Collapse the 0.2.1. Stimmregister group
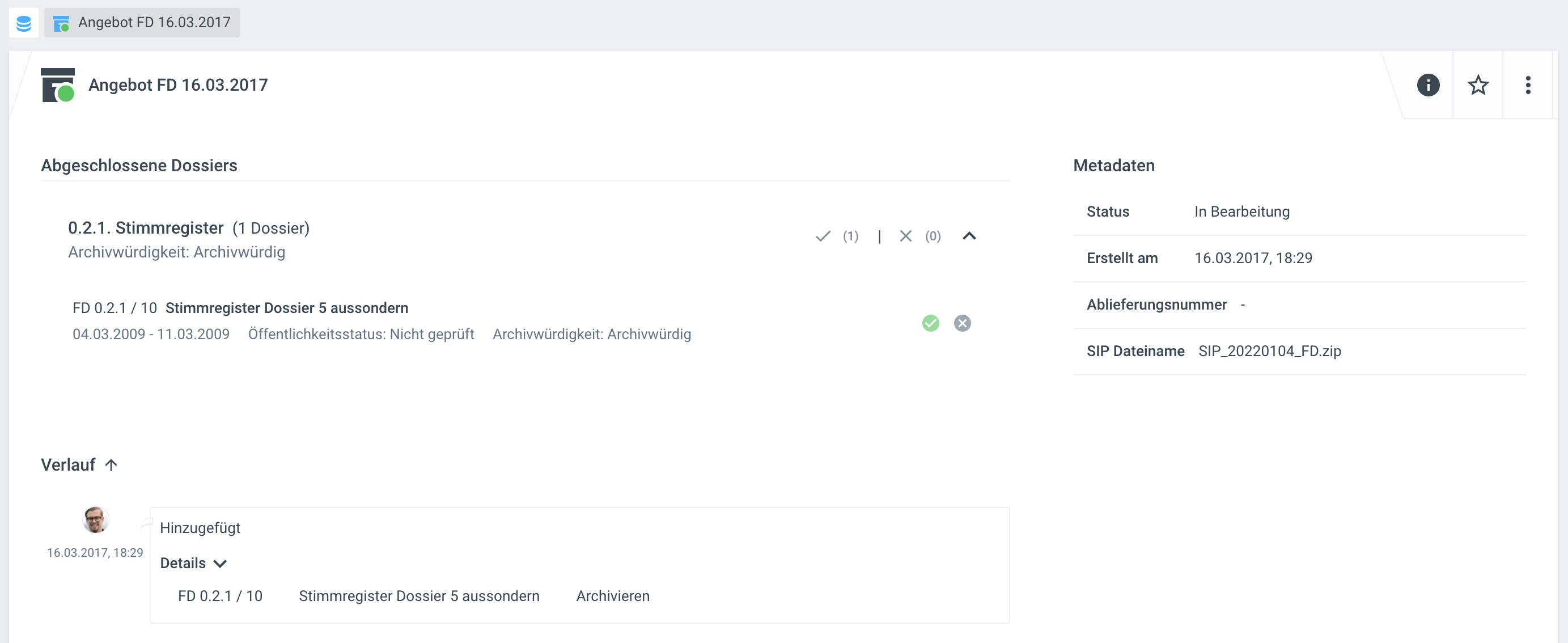This screenshot has height=643, width=1568. tap(969, 236)
